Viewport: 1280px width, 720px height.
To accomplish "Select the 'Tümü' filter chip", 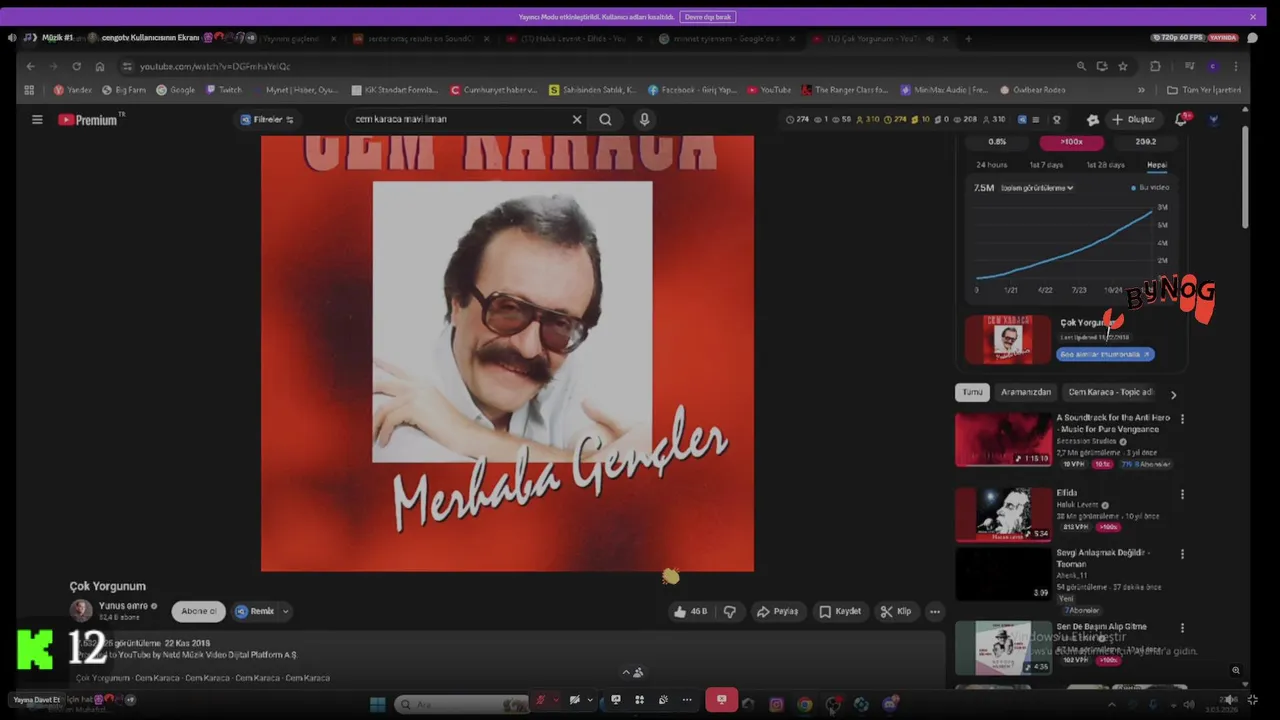I will 972,392.
